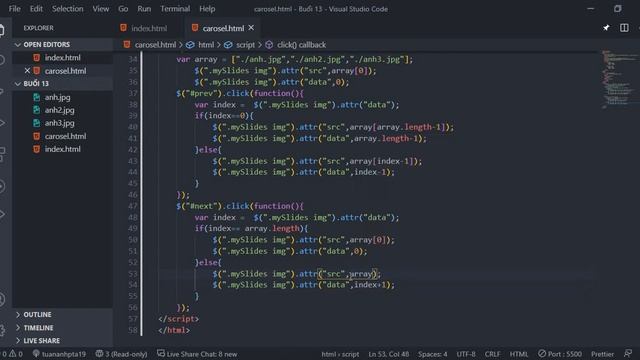The image size is (640, 360).
Task: Click the pin icon in editor toolbar
Action: 607,28
